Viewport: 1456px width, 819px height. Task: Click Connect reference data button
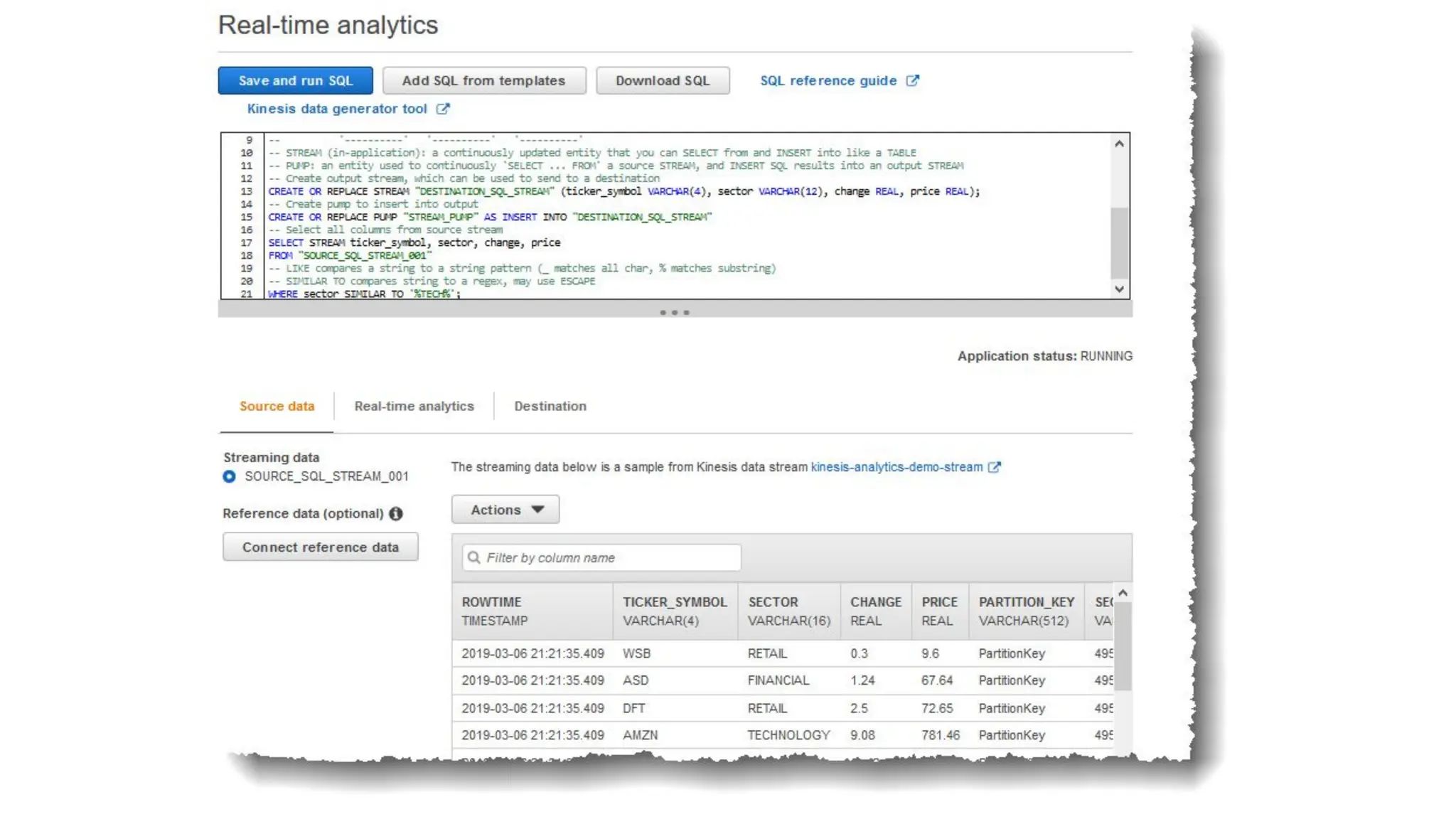click(320, 547)
